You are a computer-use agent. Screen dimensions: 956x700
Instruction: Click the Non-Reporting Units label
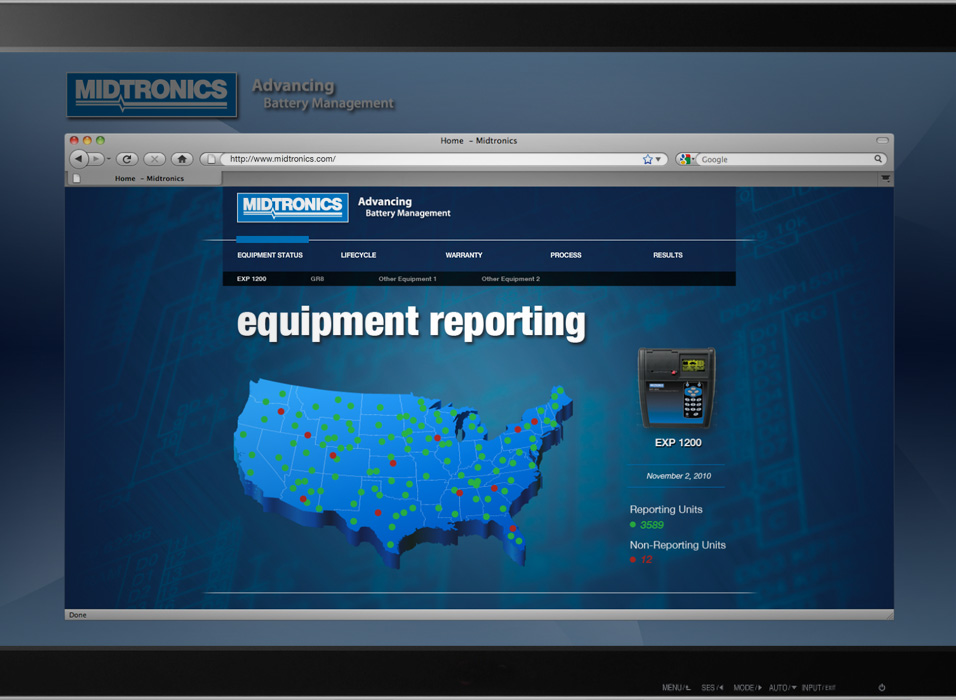click(x=677, y=545)
